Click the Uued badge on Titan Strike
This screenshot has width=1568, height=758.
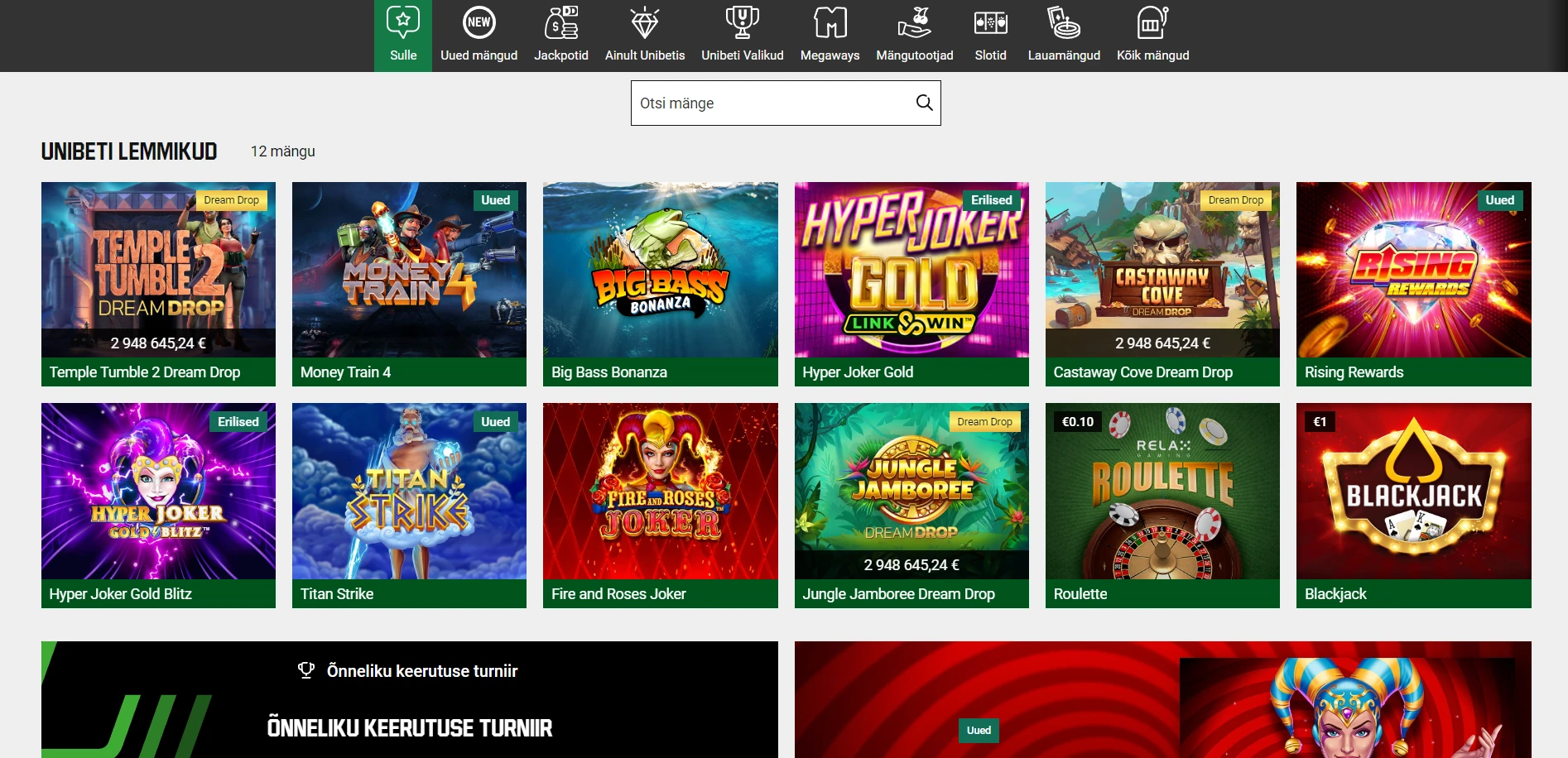(x=496, y=422)
